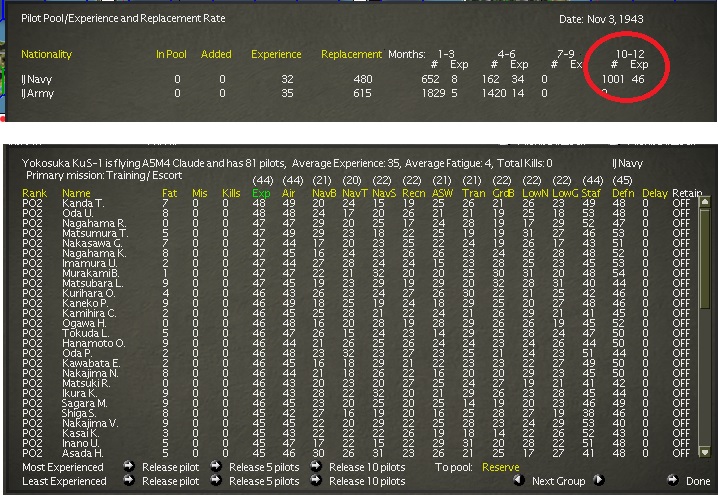718x497 pixels.
Task: Sort pilots by Defn skill header
Action: pyautogui.click(x=622, y=193)
